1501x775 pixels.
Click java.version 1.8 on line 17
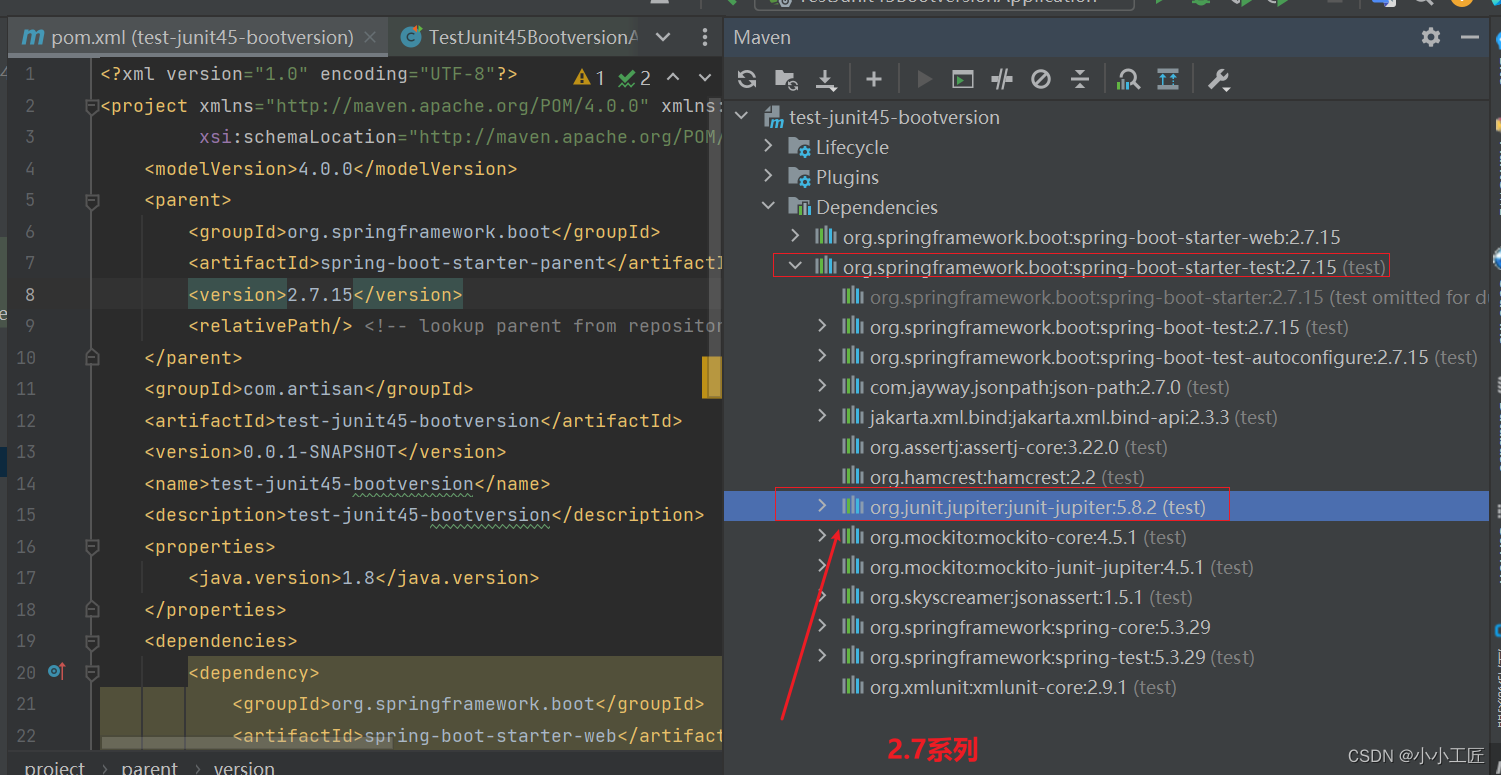[x=359, y=578]
